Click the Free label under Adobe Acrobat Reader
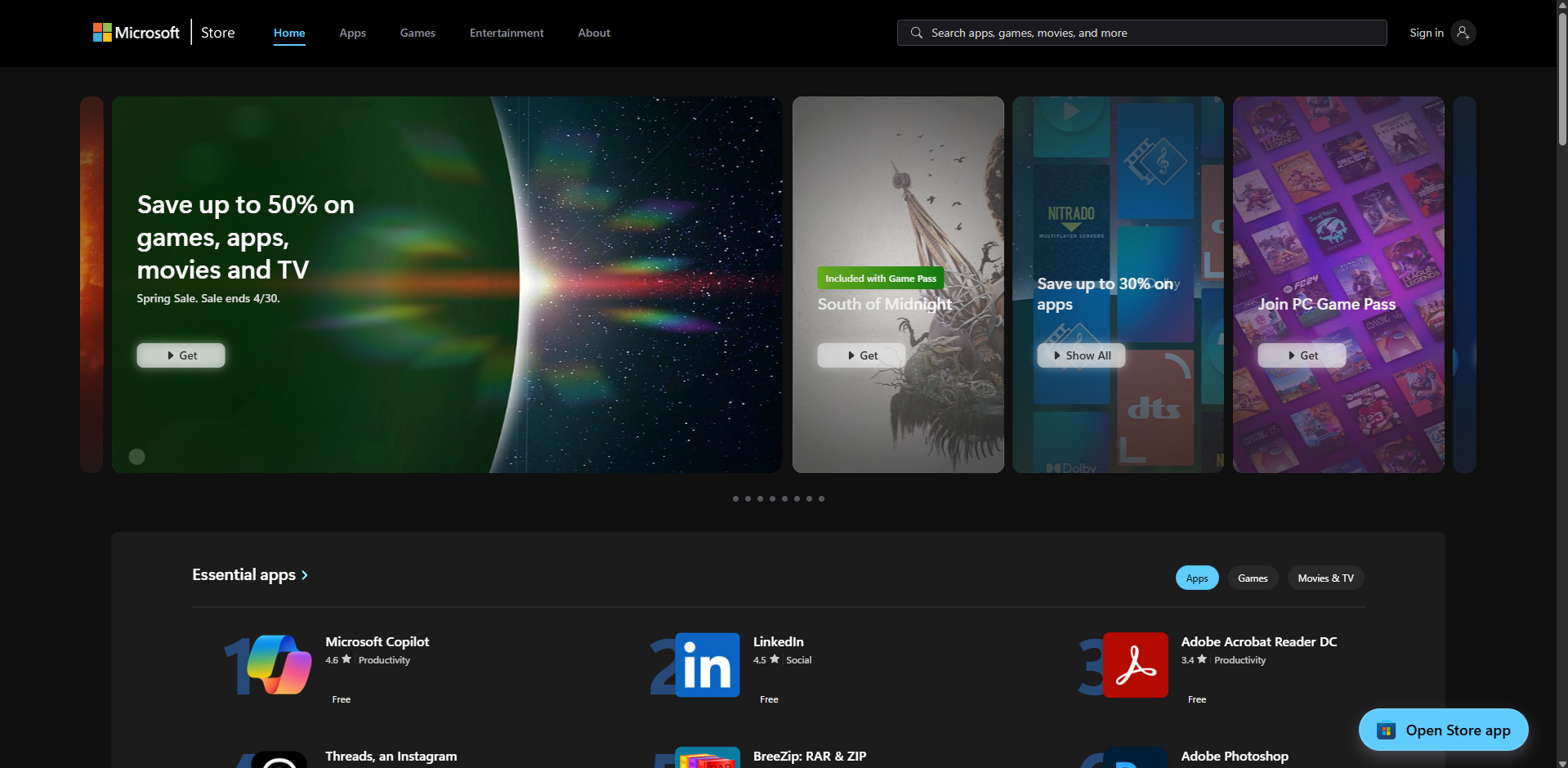 1197,699
